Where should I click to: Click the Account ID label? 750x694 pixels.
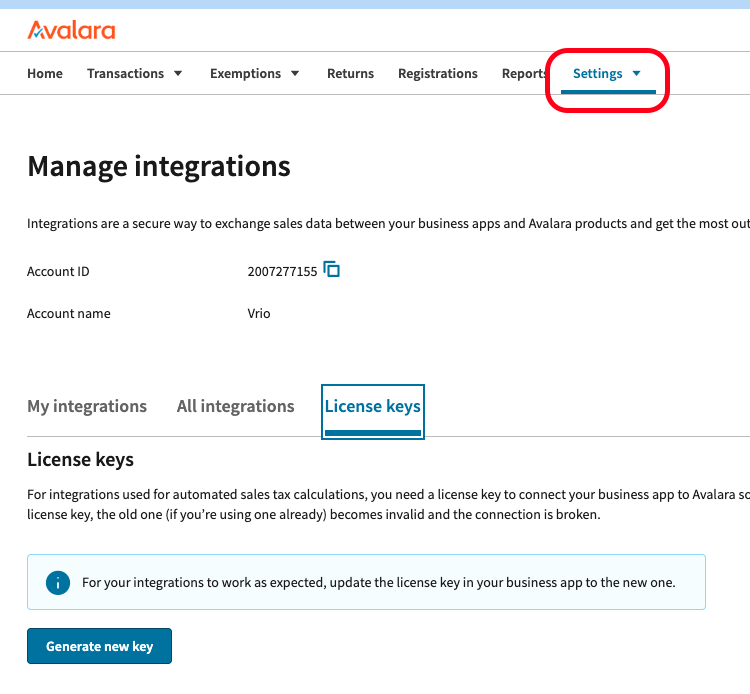click(x=58, y=272)
